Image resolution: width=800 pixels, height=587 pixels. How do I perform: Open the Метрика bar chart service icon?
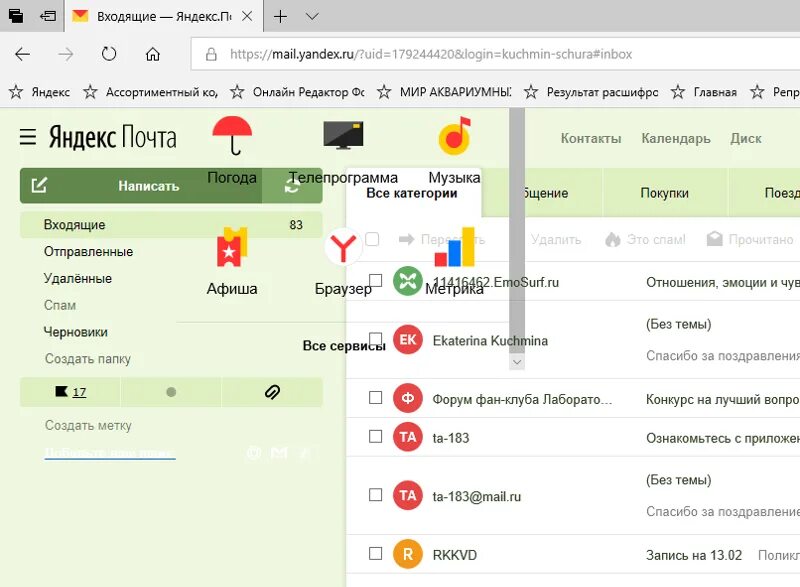455,247
